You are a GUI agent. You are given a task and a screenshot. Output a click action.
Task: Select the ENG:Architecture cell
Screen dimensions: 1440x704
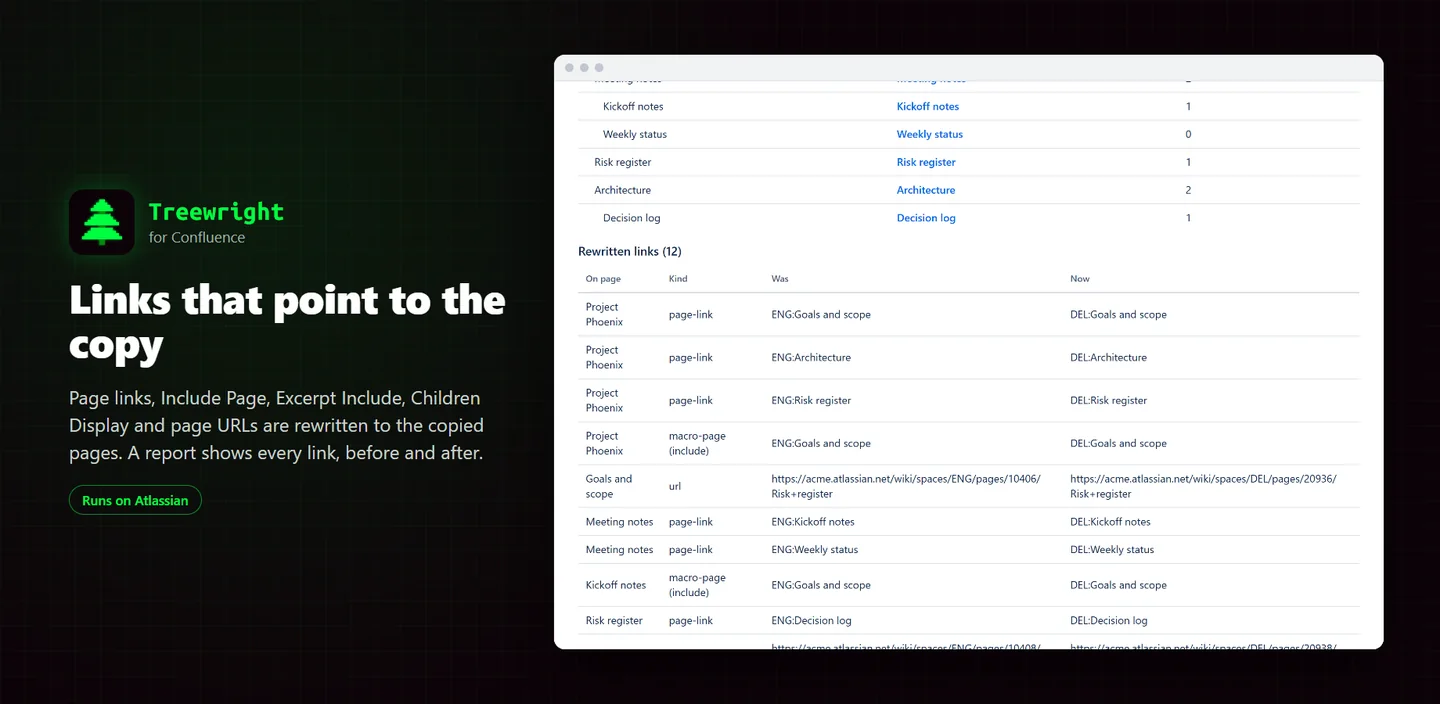(811, 357)
